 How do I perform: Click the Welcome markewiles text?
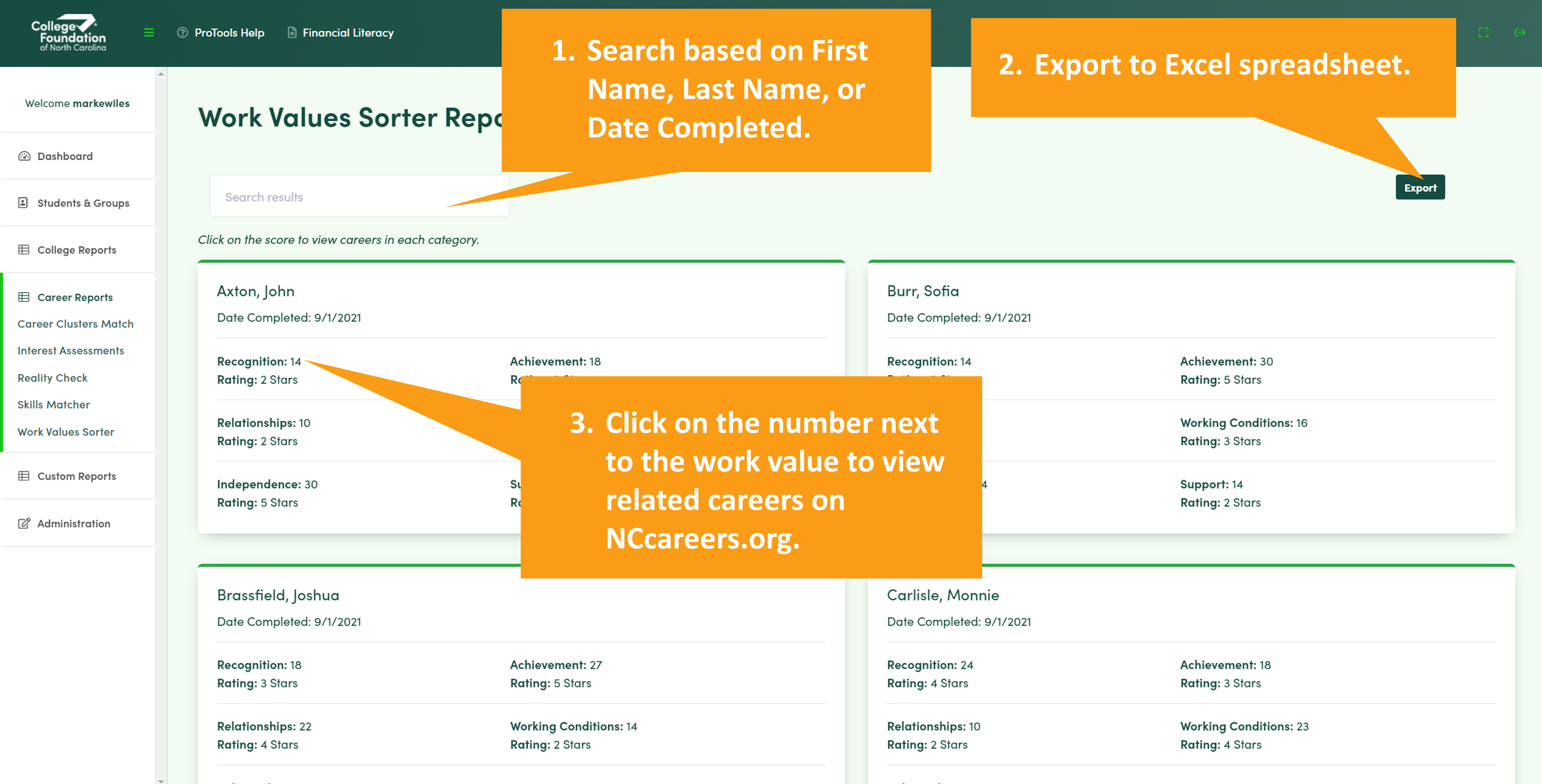[x=77, y=103]
